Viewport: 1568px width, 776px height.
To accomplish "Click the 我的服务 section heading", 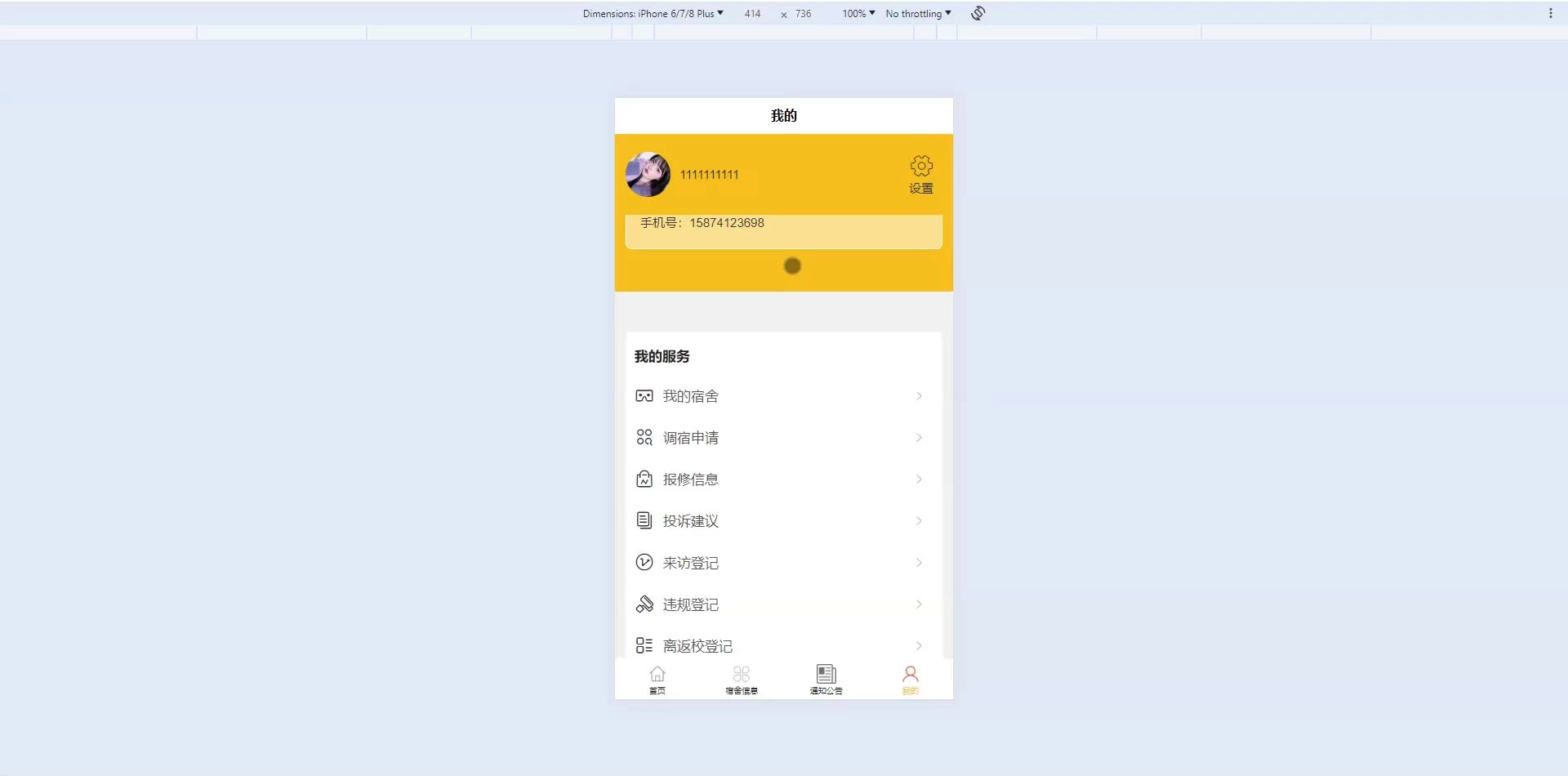I will 662,356.
